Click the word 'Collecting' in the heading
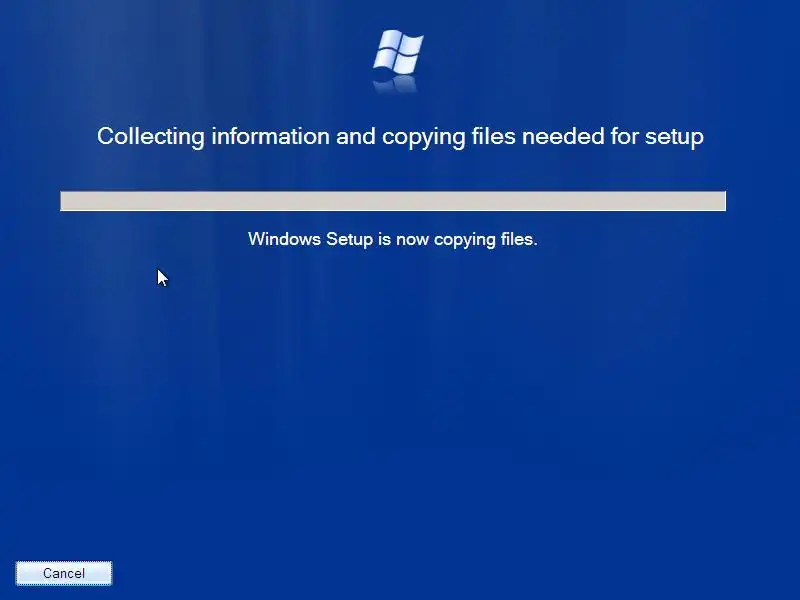The image size is (800, 600). pos(151,137)
